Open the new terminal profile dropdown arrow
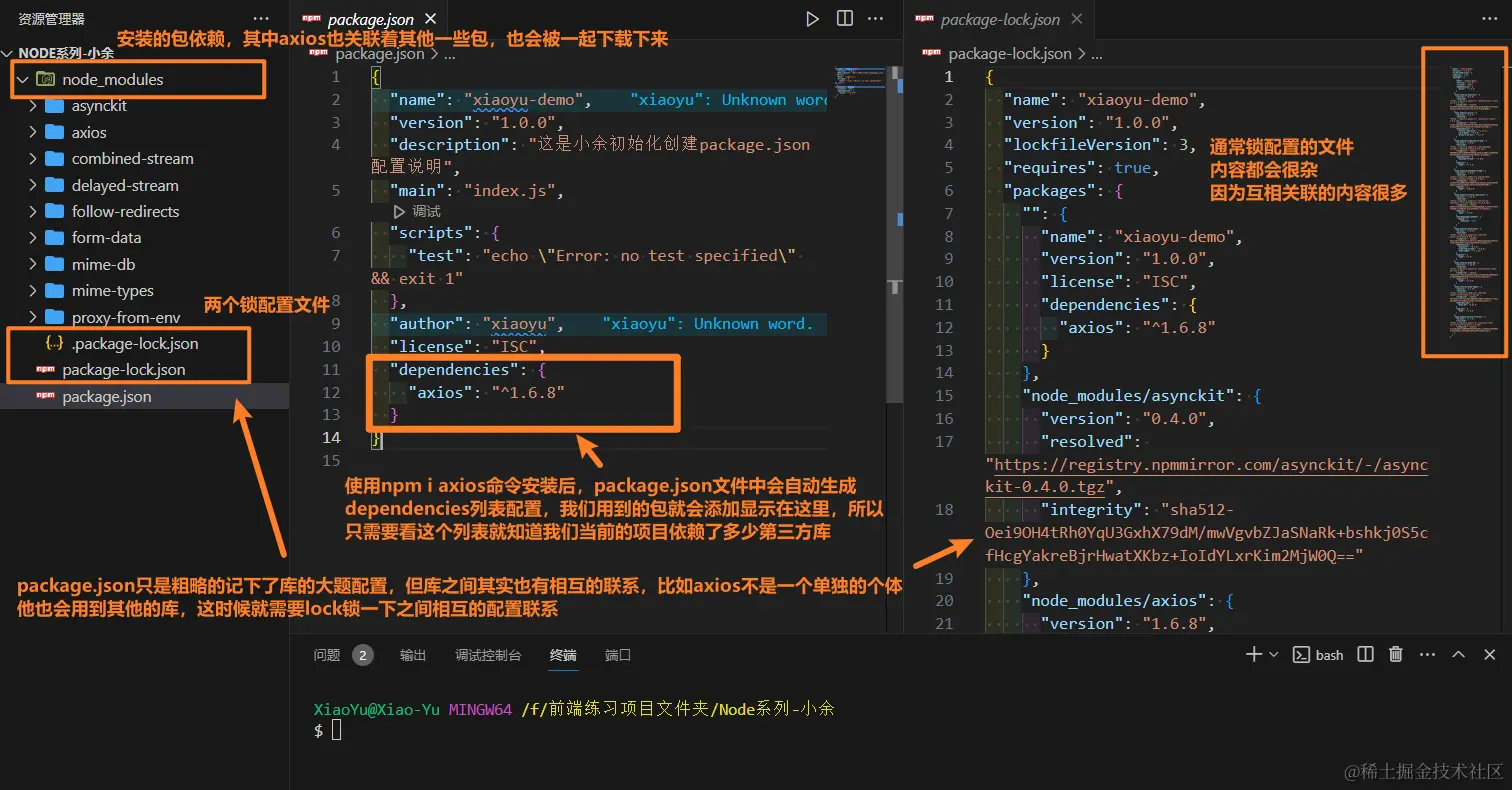The image size is (1512, 790). coord(1274,655)
